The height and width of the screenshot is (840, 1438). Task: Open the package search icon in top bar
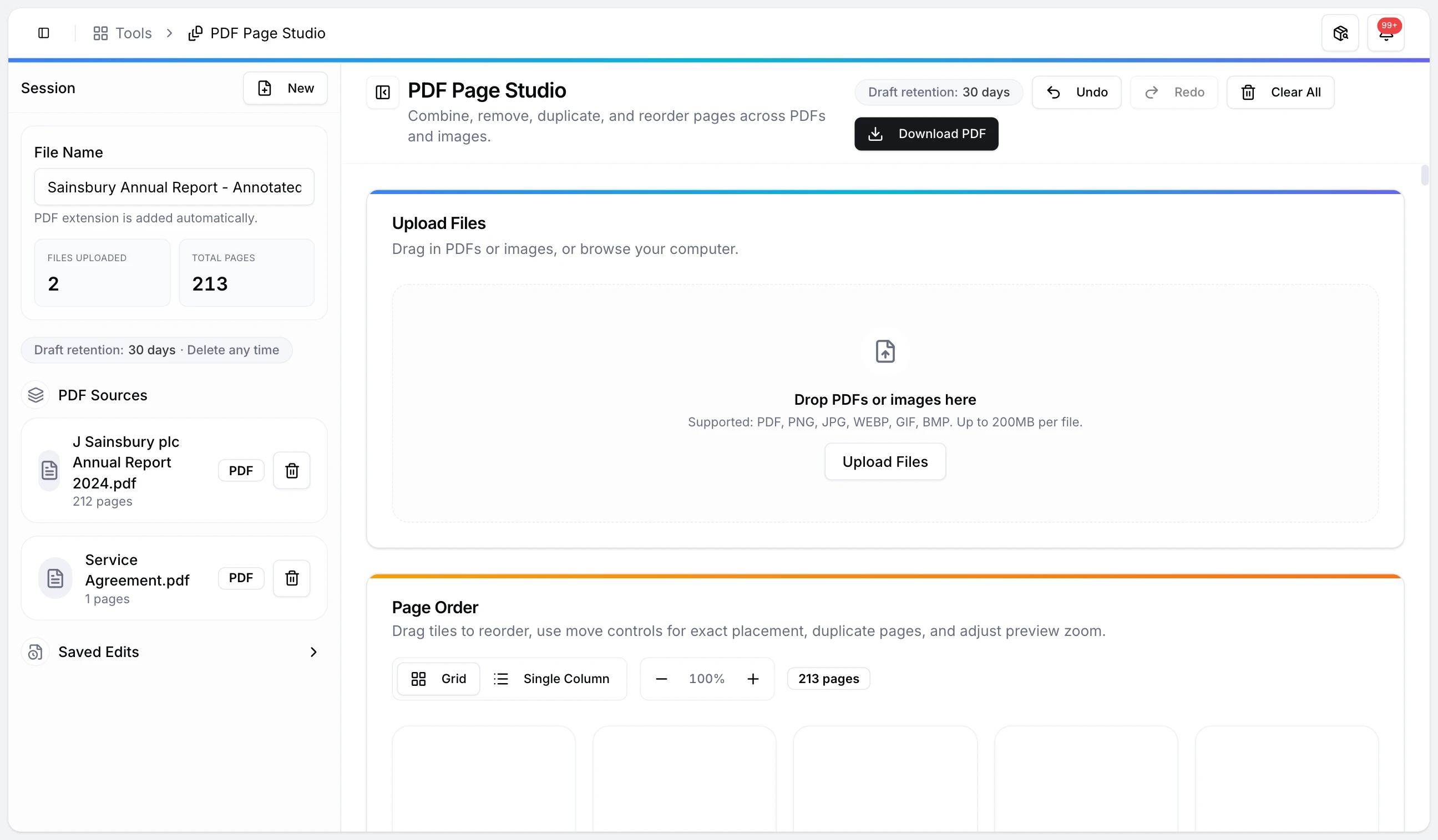point(1340,33)
